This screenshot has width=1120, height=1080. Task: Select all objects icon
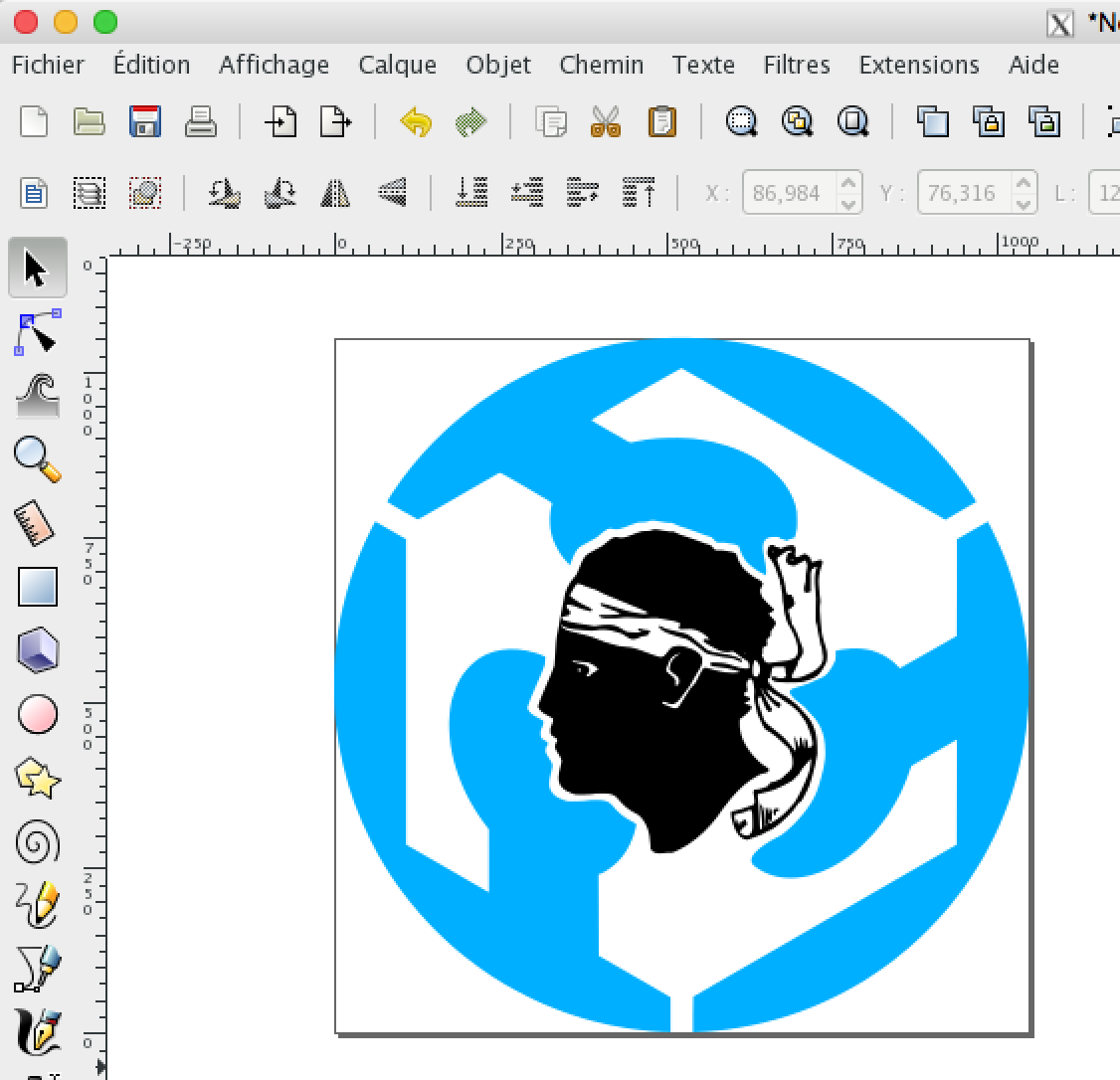point(34,193)
